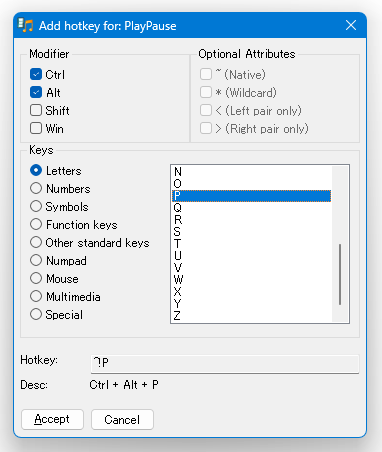Enable the Win modifier checkbox

coord(36,128)
